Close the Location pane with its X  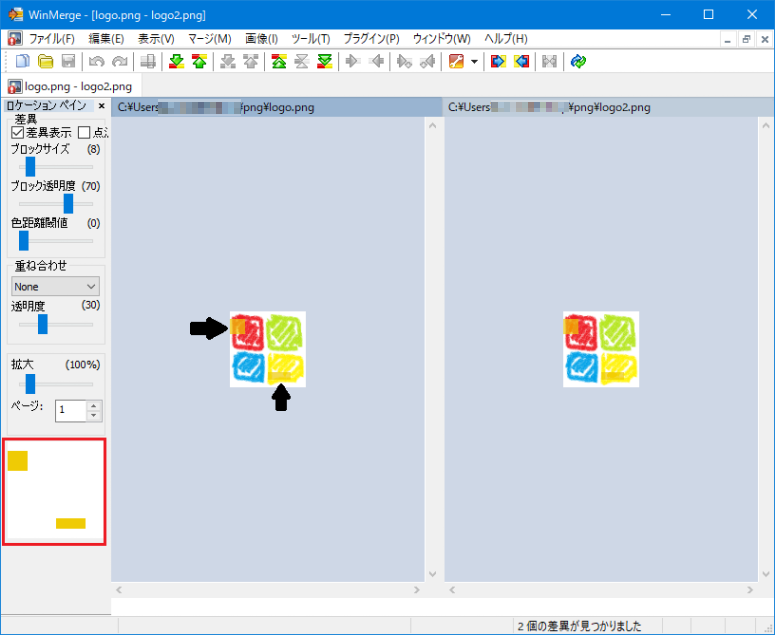click(101, 106)
